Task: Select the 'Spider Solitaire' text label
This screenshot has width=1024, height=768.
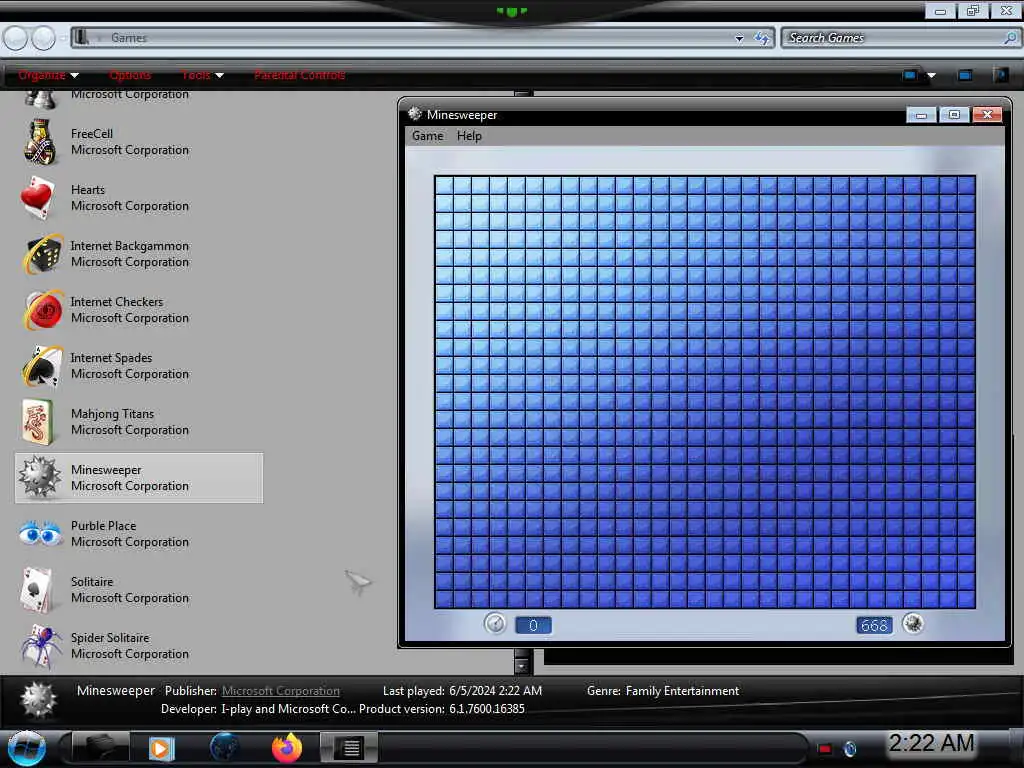Action: [x=110, y=637]
